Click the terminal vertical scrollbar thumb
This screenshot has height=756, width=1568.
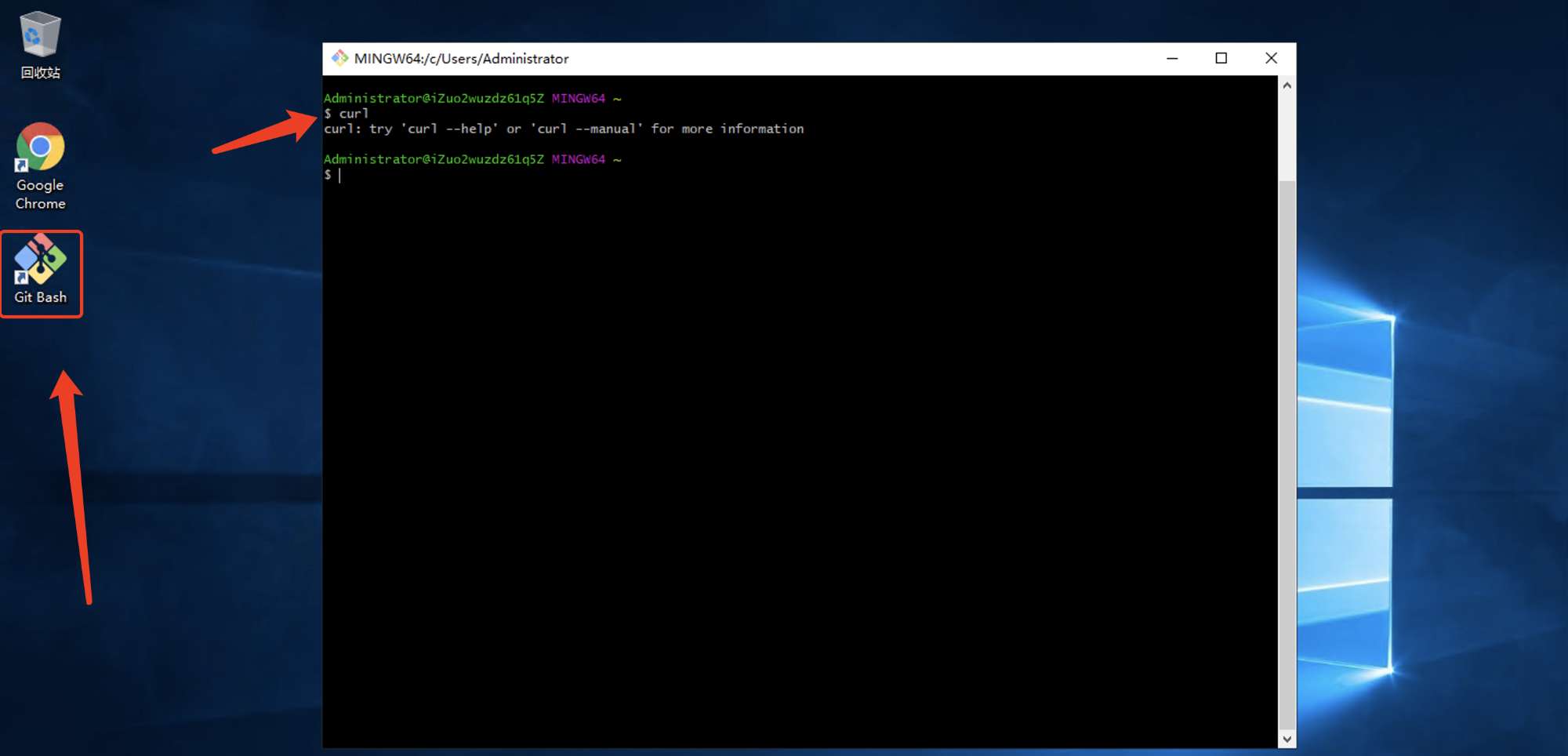(x=1287, y=455)
